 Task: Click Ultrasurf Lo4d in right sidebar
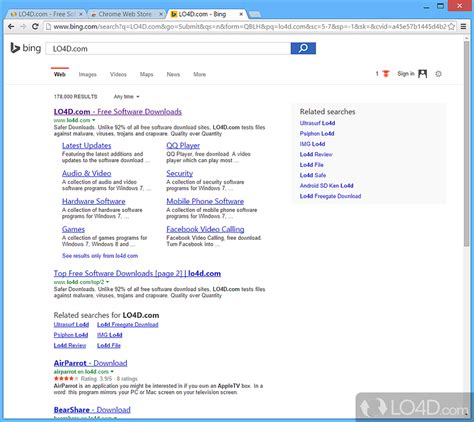pos(317,123)
